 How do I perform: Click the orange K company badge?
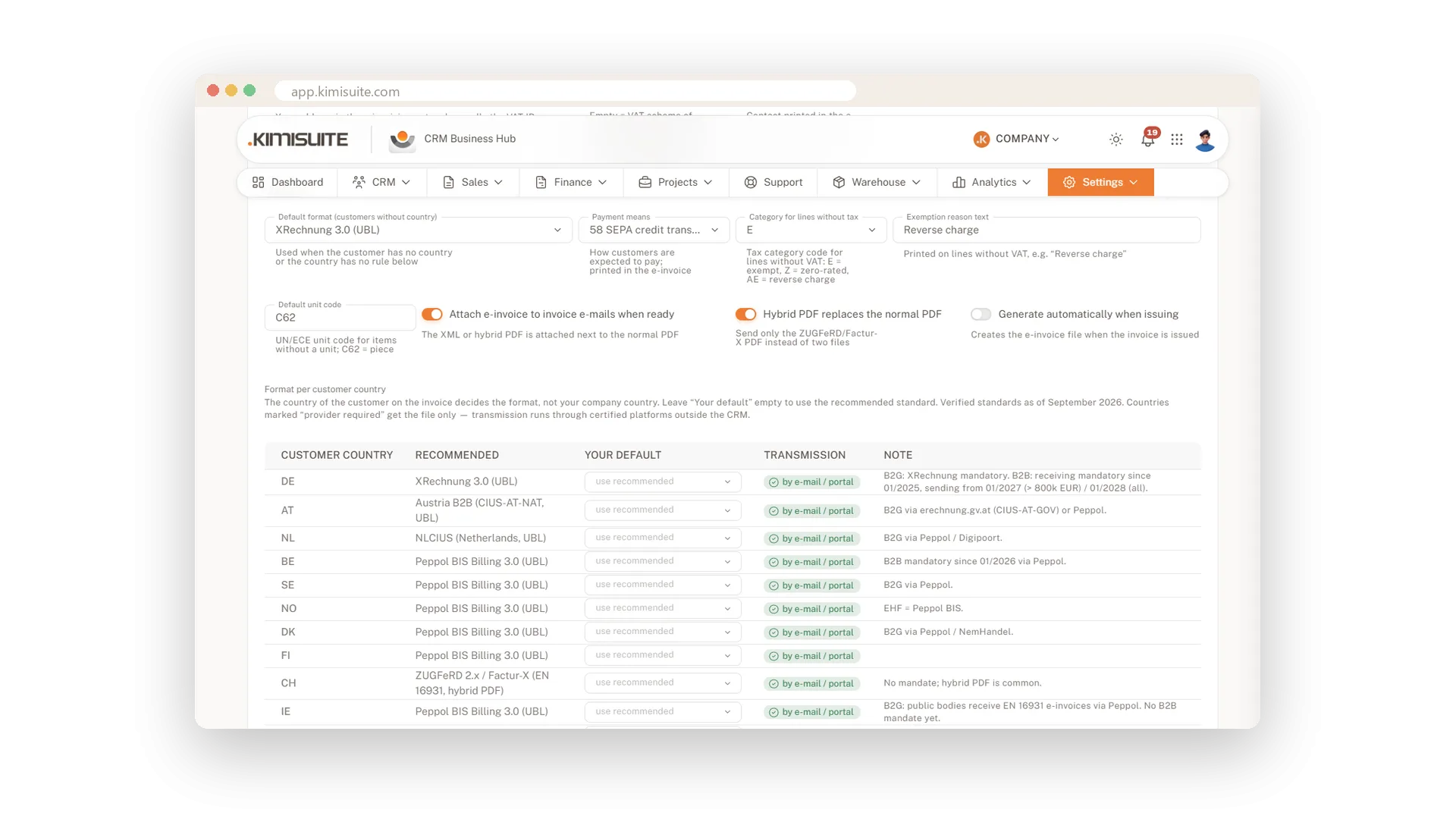click(x=981, y=139)
